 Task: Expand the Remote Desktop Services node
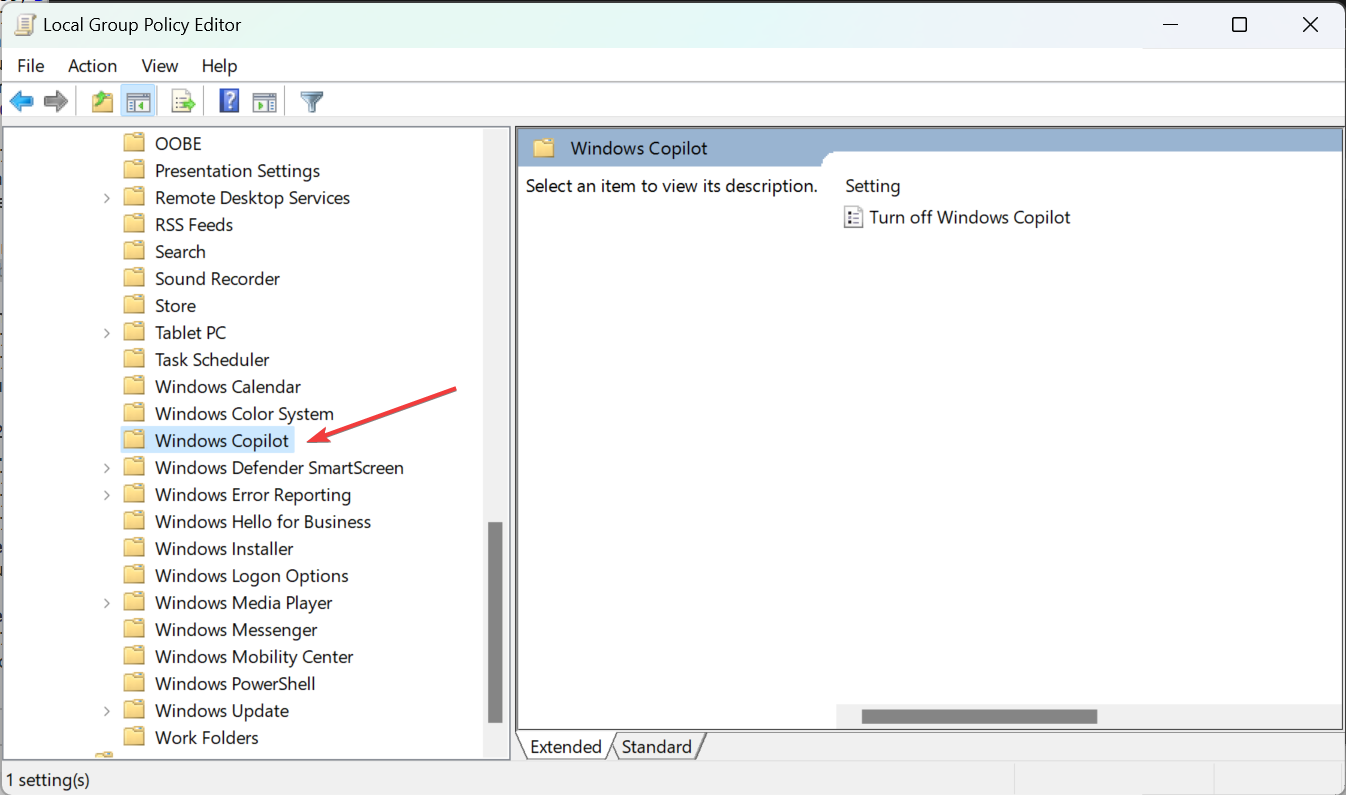[107, 198]
